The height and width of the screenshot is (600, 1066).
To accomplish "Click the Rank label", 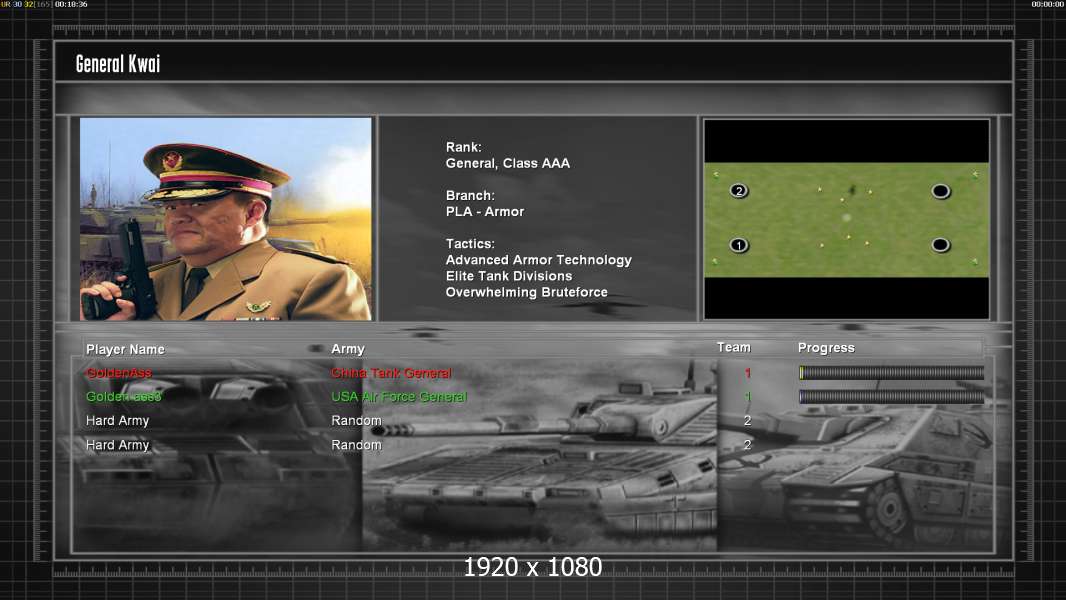I will point(464,147).
